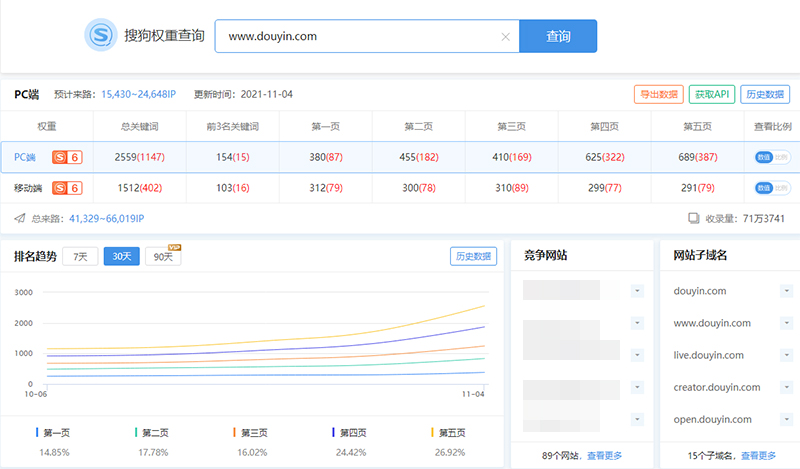Click 移动端 第一页 value 312(79)

click(326, 188)
